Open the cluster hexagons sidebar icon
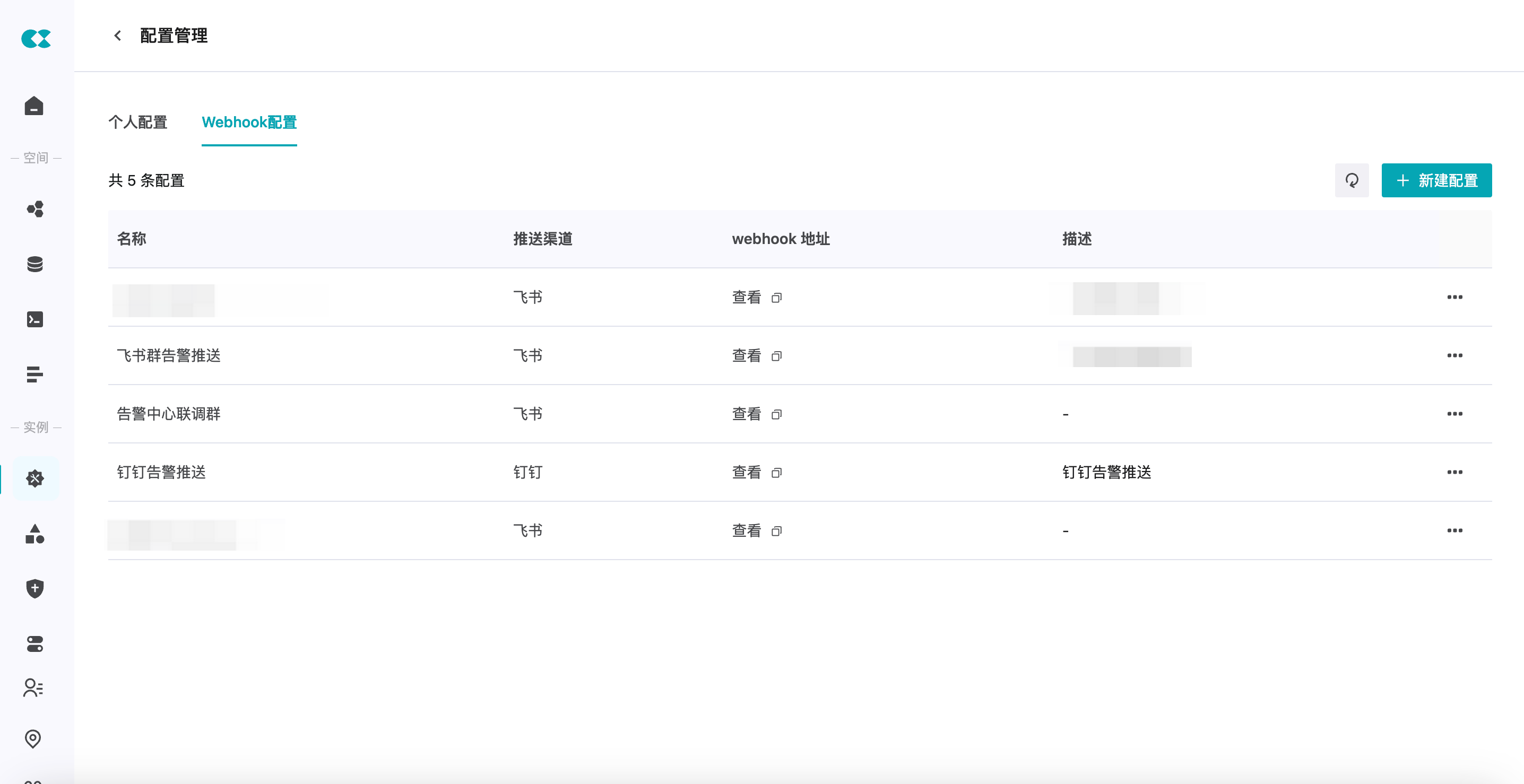The height and width of the screenshot is (784, 1524). tap(35, 210)
